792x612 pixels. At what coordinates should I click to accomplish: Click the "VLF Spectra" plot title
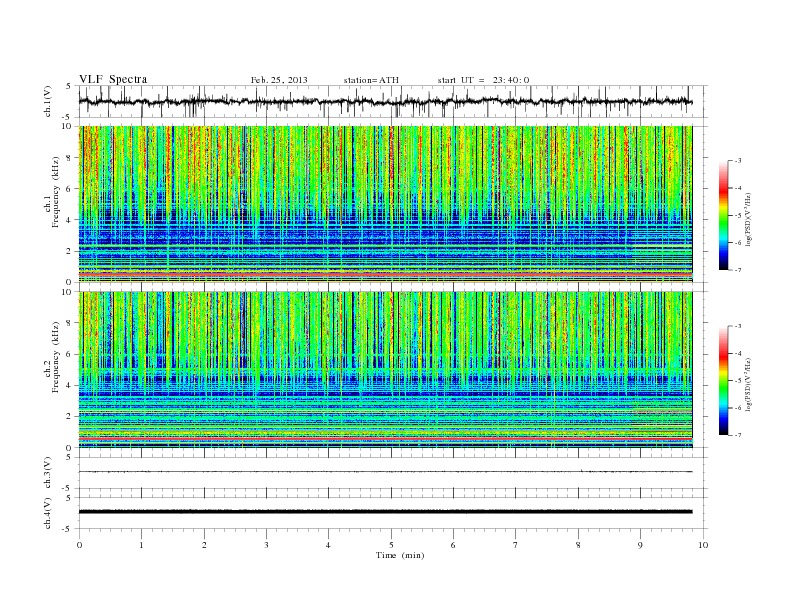click(113, 79)
